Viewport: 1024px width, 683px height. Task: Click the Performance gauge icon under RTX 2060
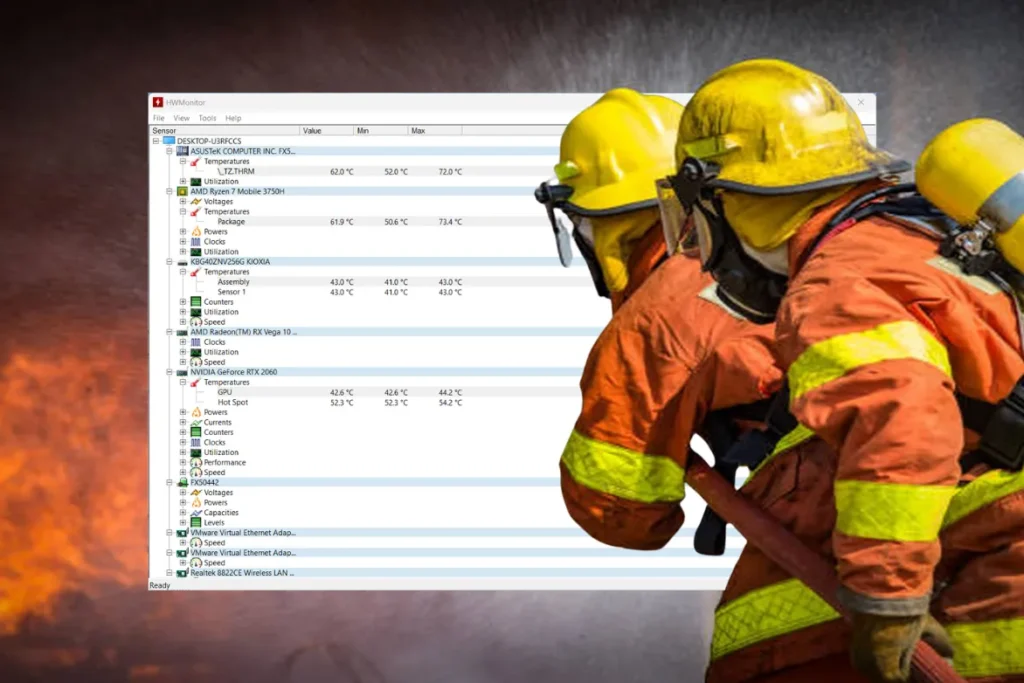196,462
